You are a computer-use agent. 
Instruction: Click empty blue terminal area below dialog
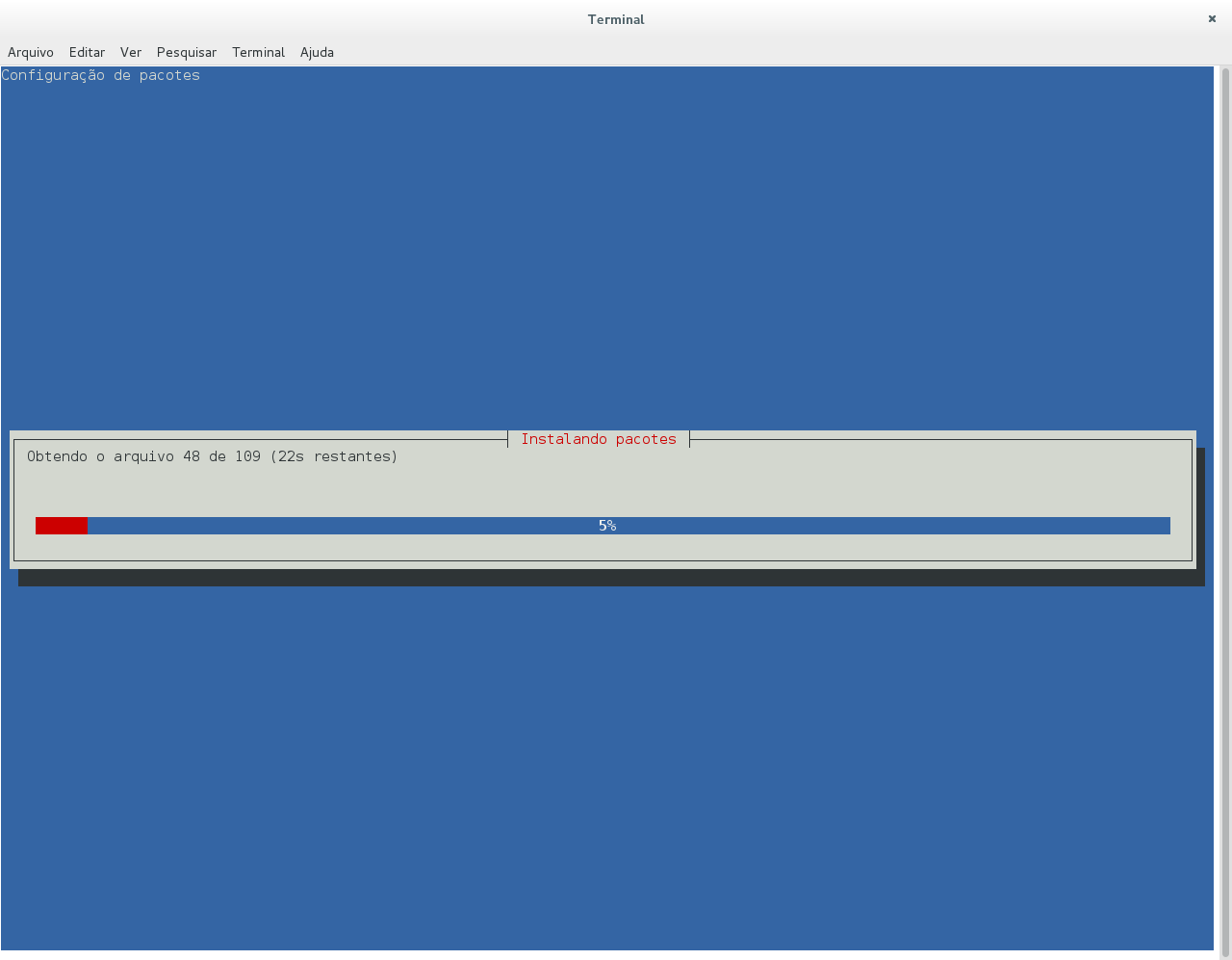606,770
